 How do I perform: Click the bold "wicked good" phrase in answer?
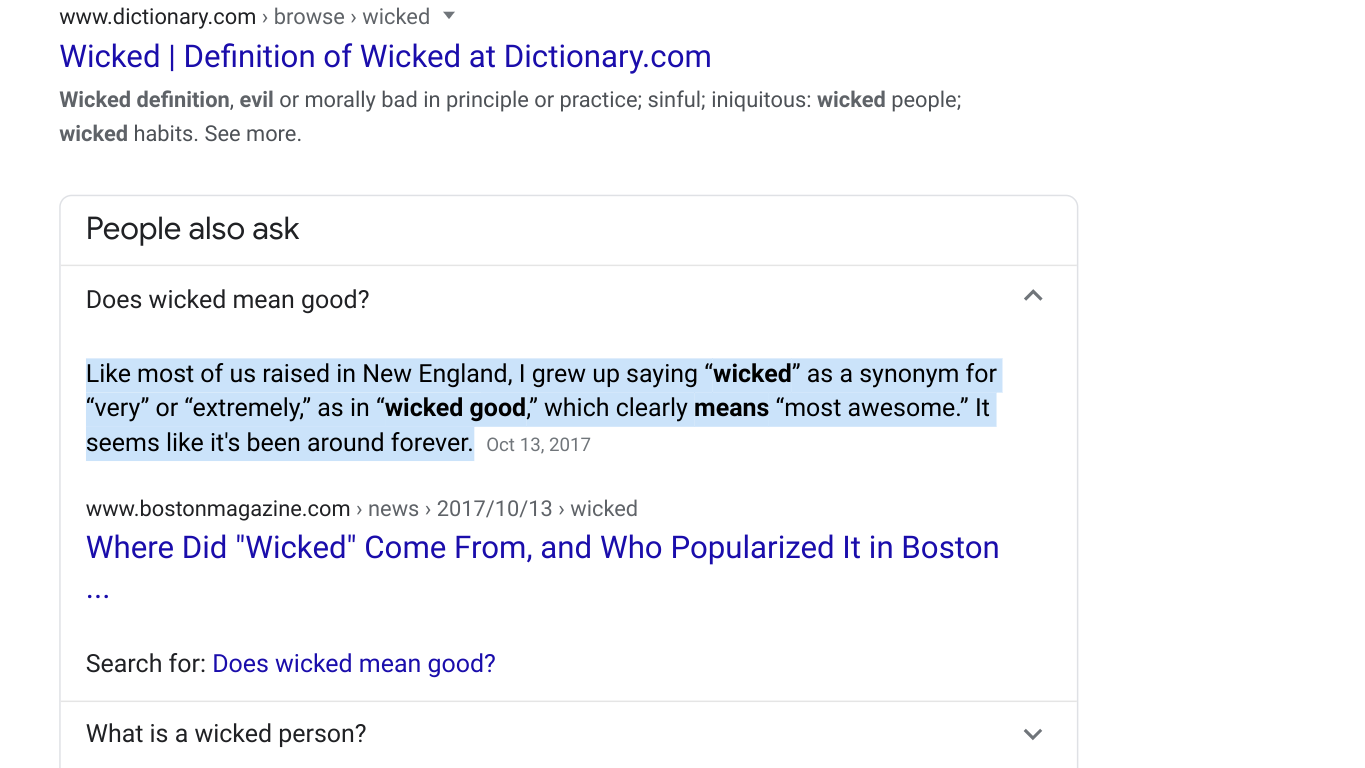(455, 408)
